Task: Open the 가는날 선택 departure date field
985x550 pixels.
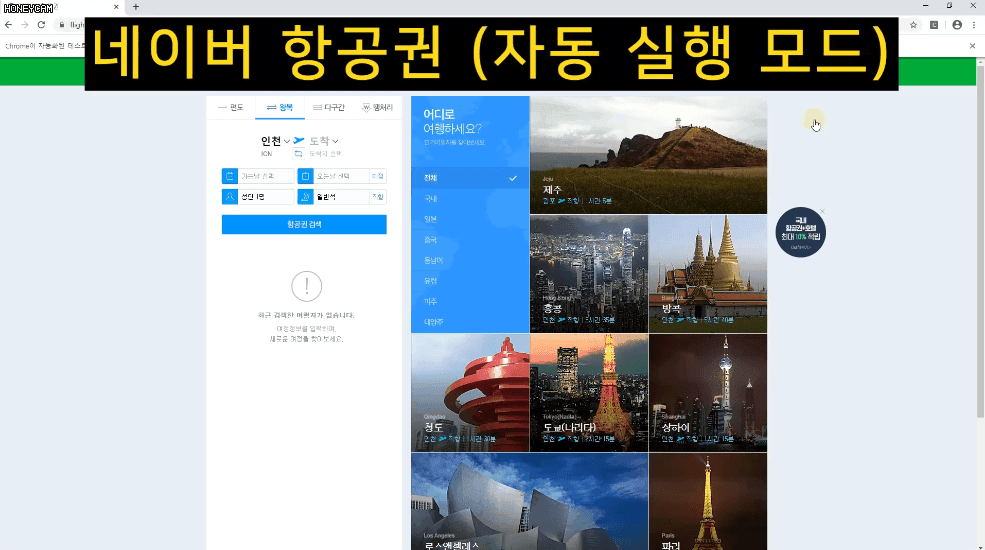Action: (x=266, y=176)
